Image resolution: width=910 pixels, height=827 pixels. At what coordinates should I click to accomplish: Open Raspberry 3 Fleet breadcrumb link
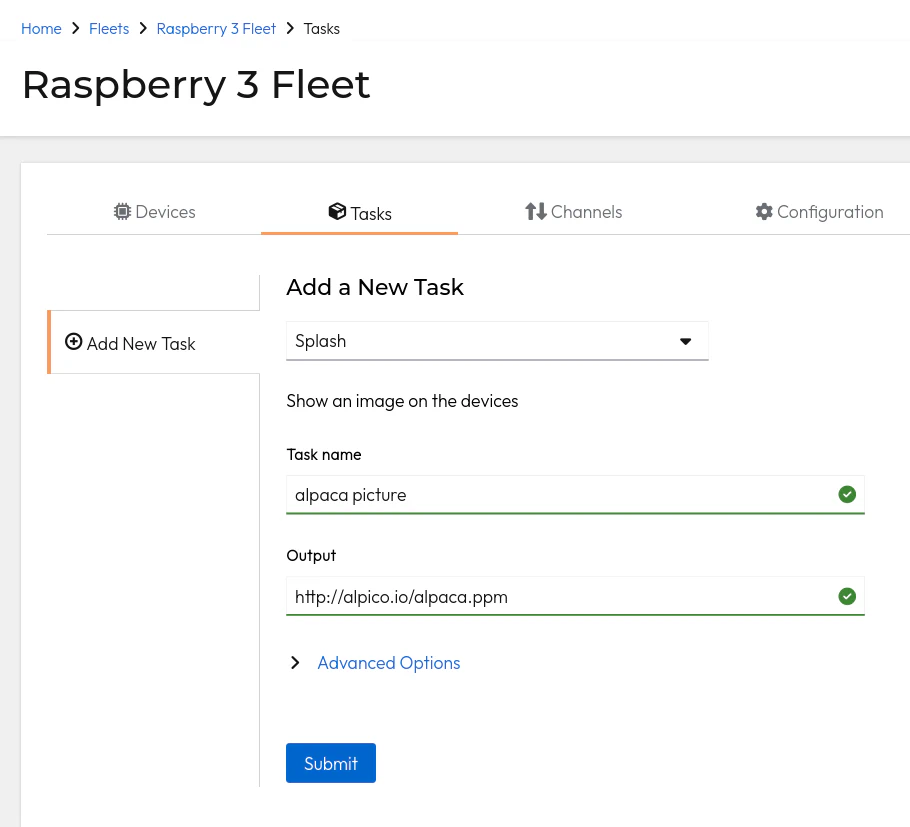[216, 28]
